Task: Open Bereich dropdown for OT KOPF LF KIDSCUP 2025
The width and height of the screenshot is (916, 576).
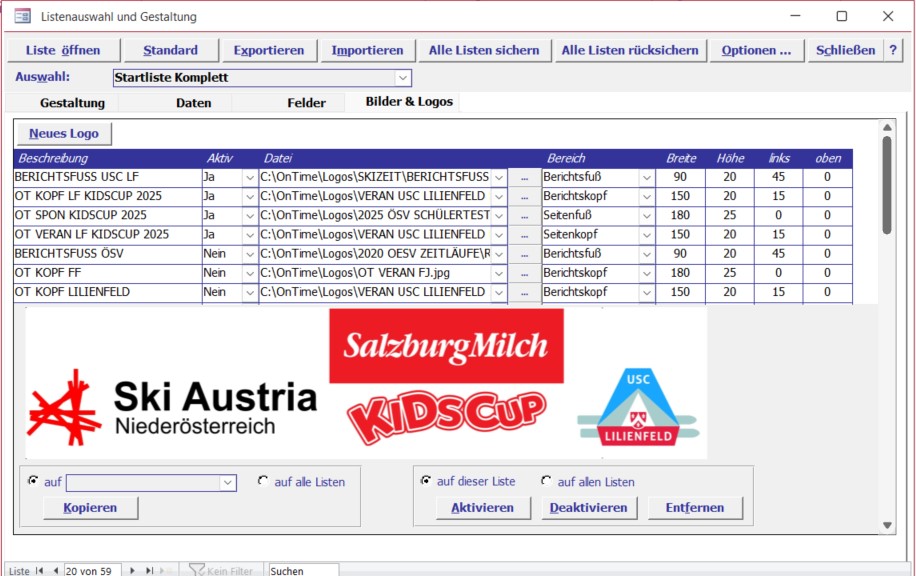Action: click(x=647, y=197)
